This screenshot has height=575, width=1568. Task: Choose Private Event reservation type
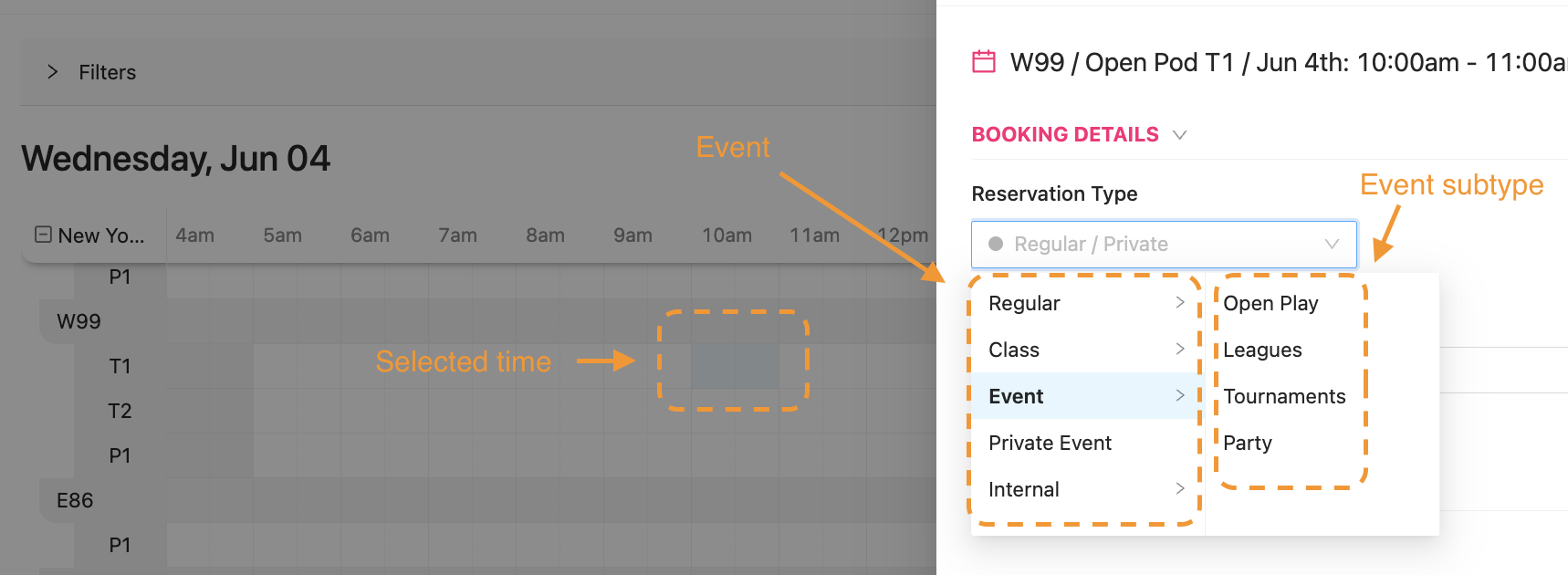[x=1050, y=443]
